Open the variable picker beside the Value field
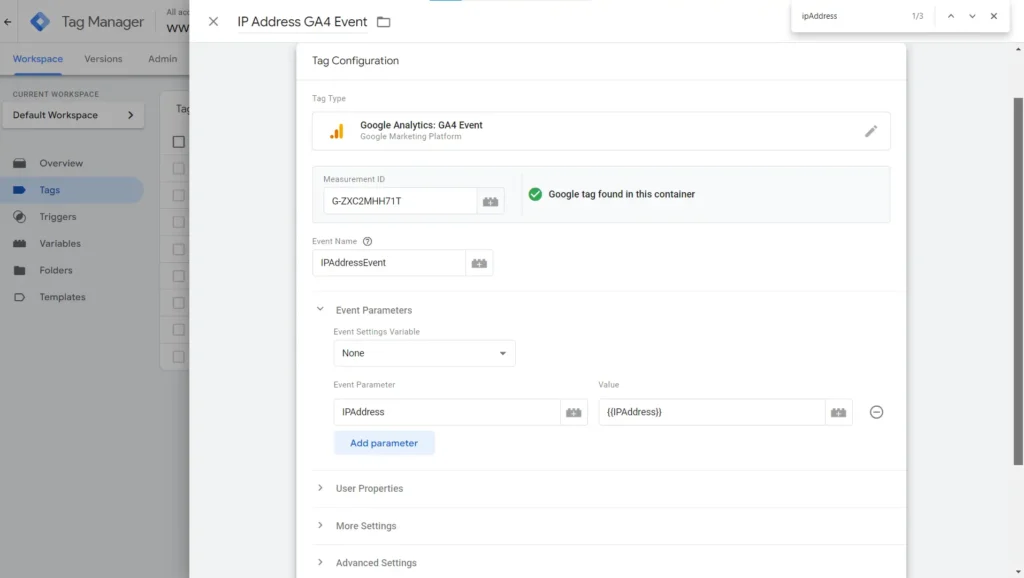1024x578 pixels. 838,411
